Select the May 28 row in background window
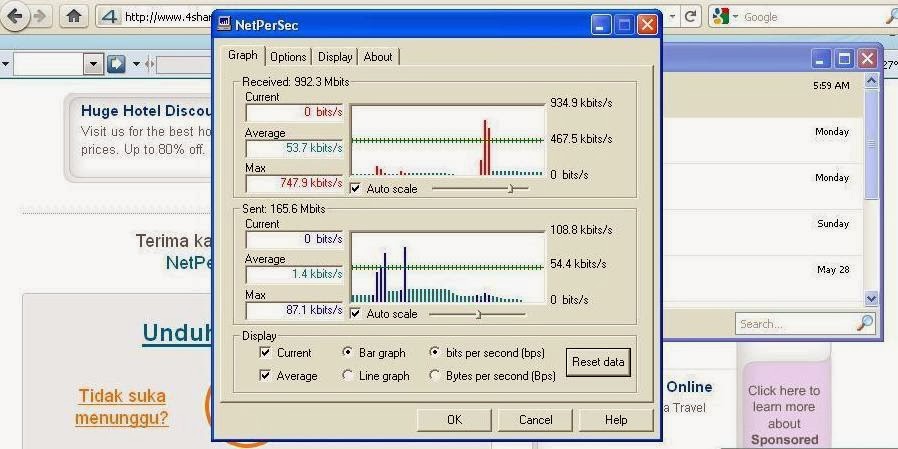This screenshot has height=449, width=898. 762,278
